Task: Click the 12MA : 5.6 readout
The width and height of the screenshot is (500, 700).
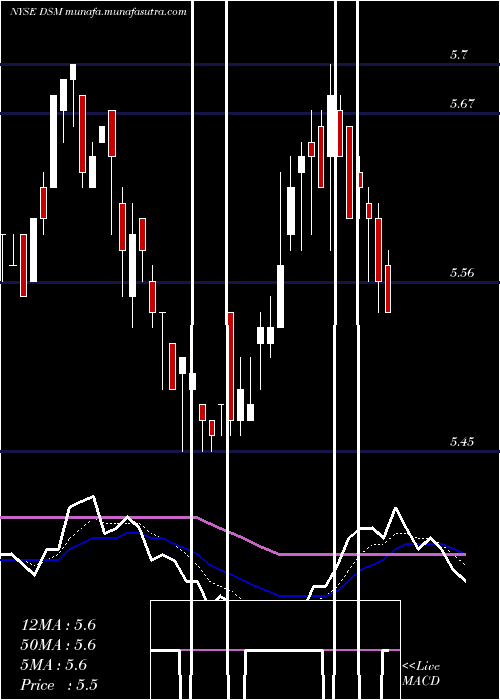Action: [x=58, y=625]
